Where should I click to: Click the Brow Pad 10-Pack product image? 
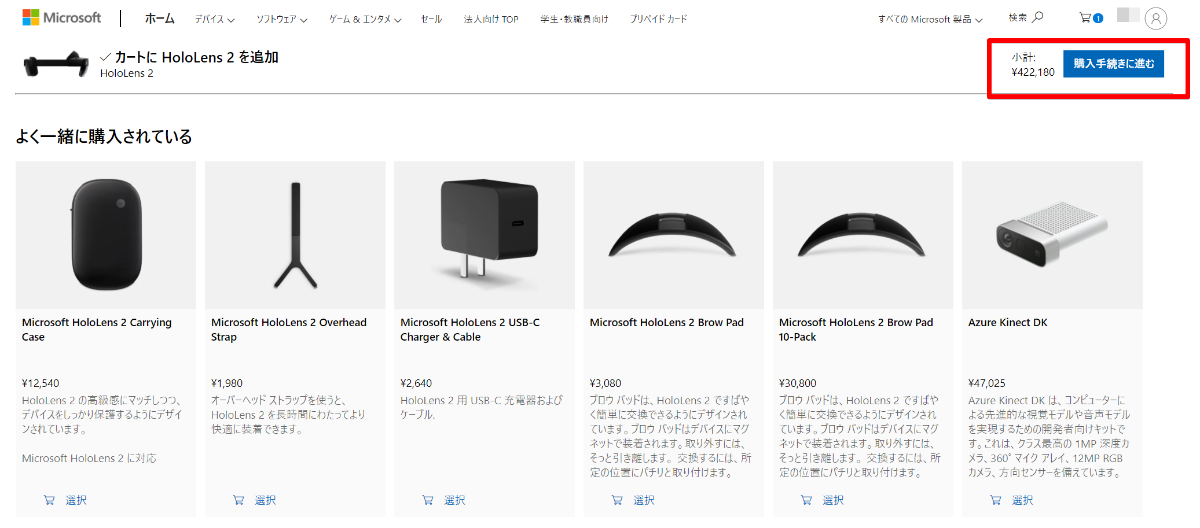click(x=863, y=234)
